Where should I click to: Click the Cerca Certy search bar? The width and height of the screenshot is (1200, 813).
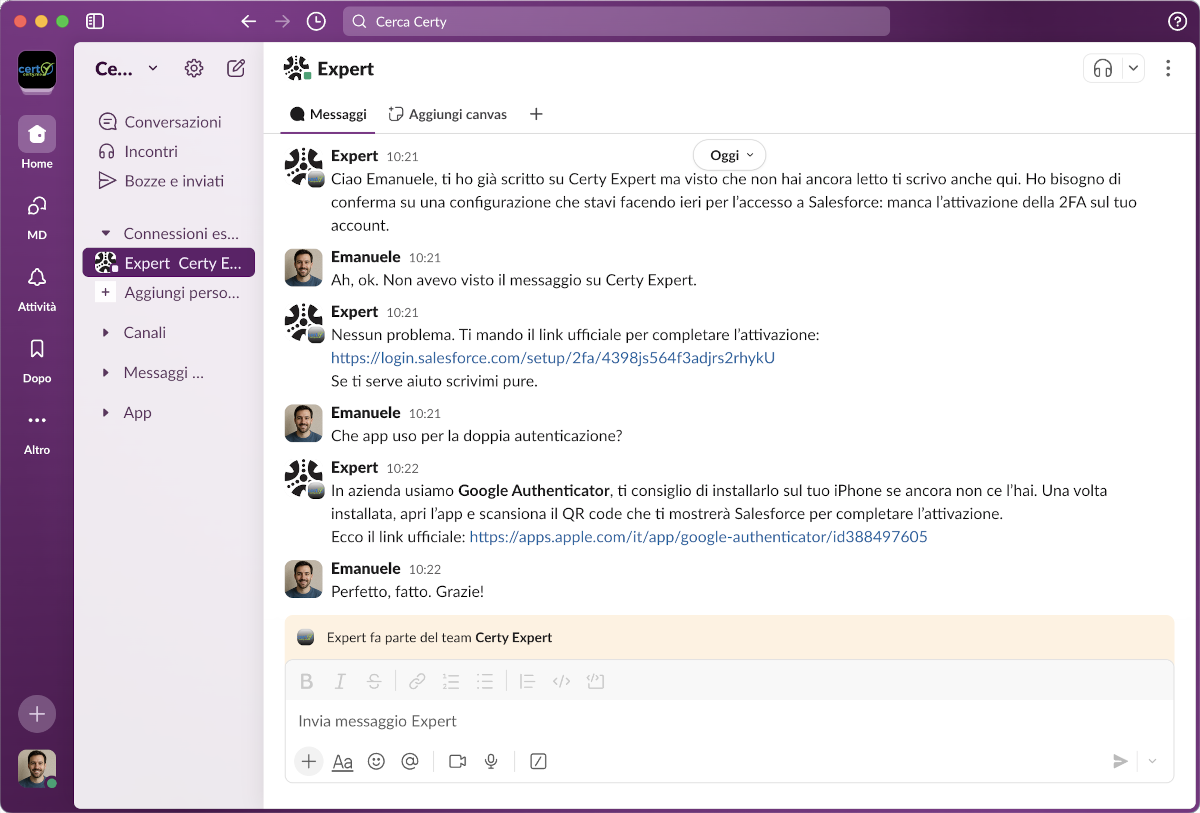[x=616, y=21]
